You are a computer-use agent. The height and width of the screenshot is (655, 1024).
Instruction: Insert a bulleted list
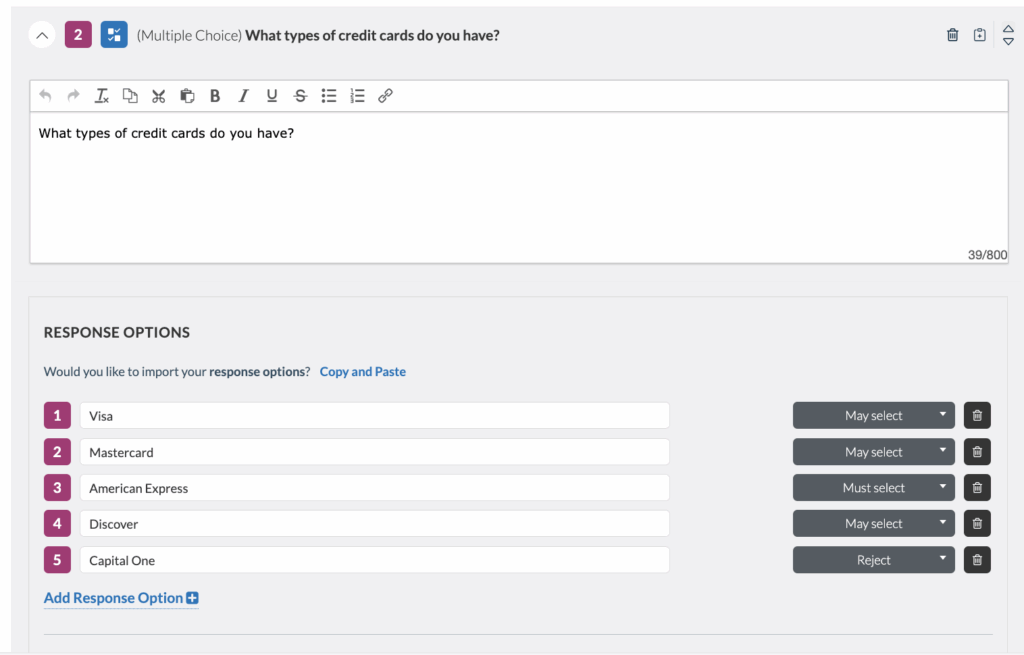(x=328, y=95)
